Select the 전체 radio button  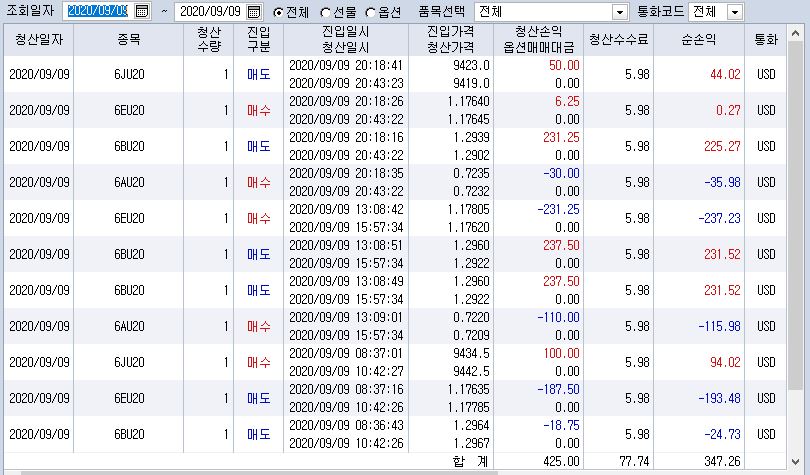[278, 12]
